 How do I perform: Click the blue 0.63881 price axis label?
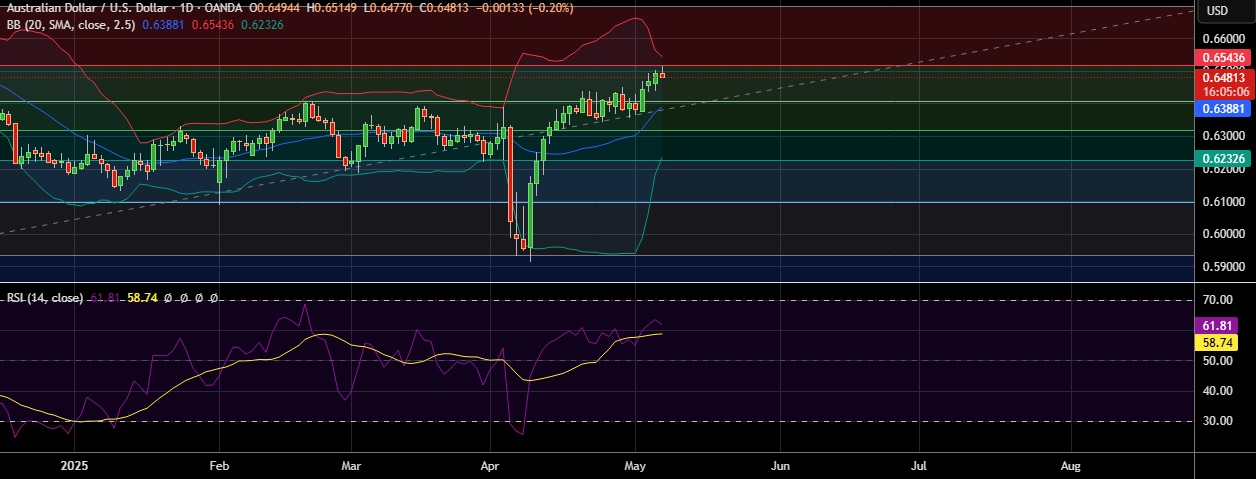point(1224,107)
